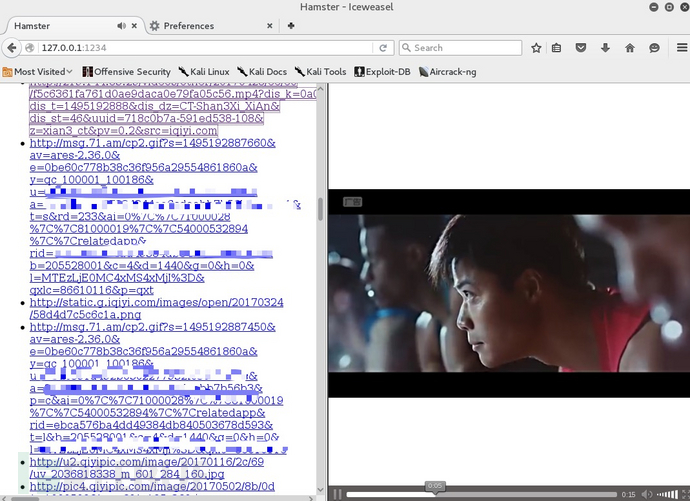
Task: Open the hamburger menu
Action: pyautogui.click(x=682, y=48)
